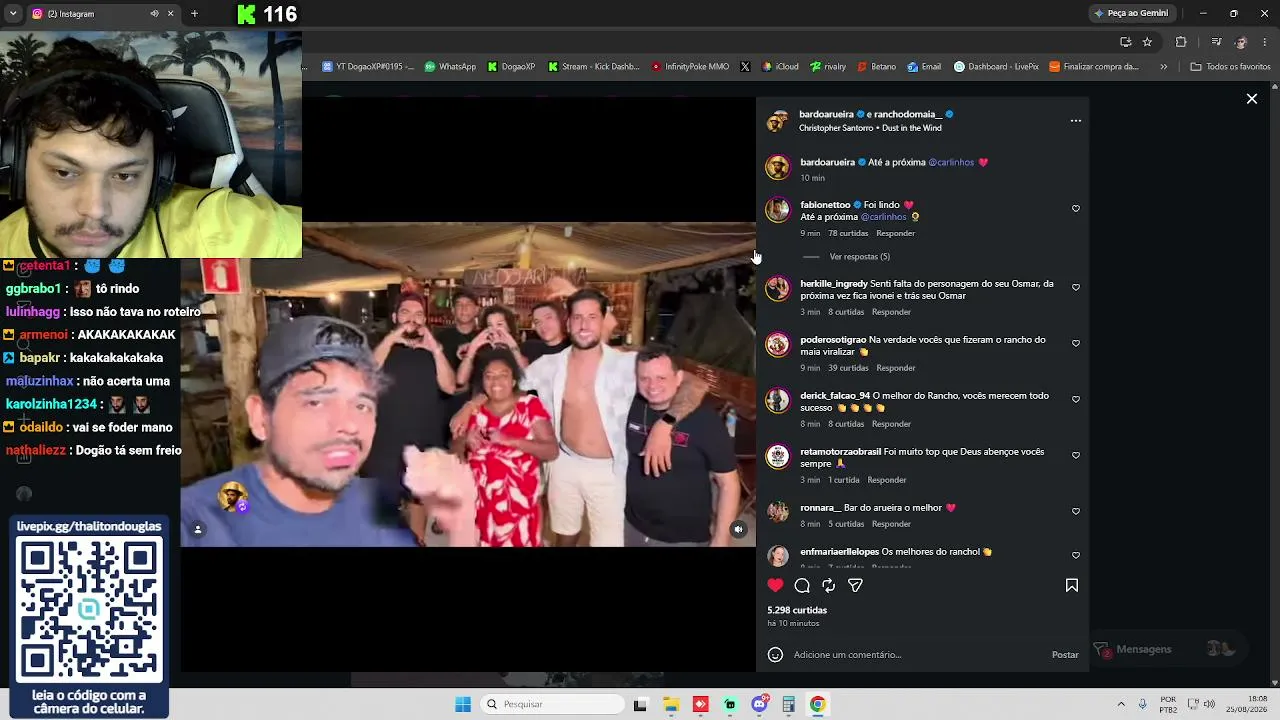
Task: Open the Chrome profile avatar
Action: tap(1241, 42)
